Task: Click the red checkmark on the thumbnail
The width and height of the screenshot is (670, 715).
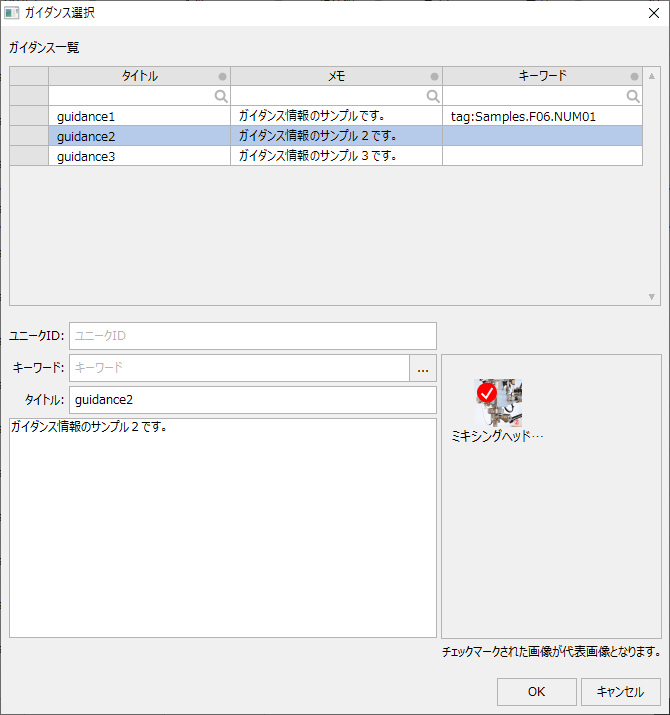Action: [487, 393]
